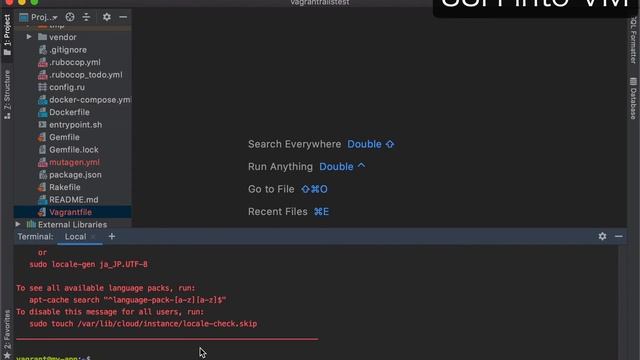Click the External Libraries icon
The image size is (640, 360).
pyautogui.click(x=31, y=224)
